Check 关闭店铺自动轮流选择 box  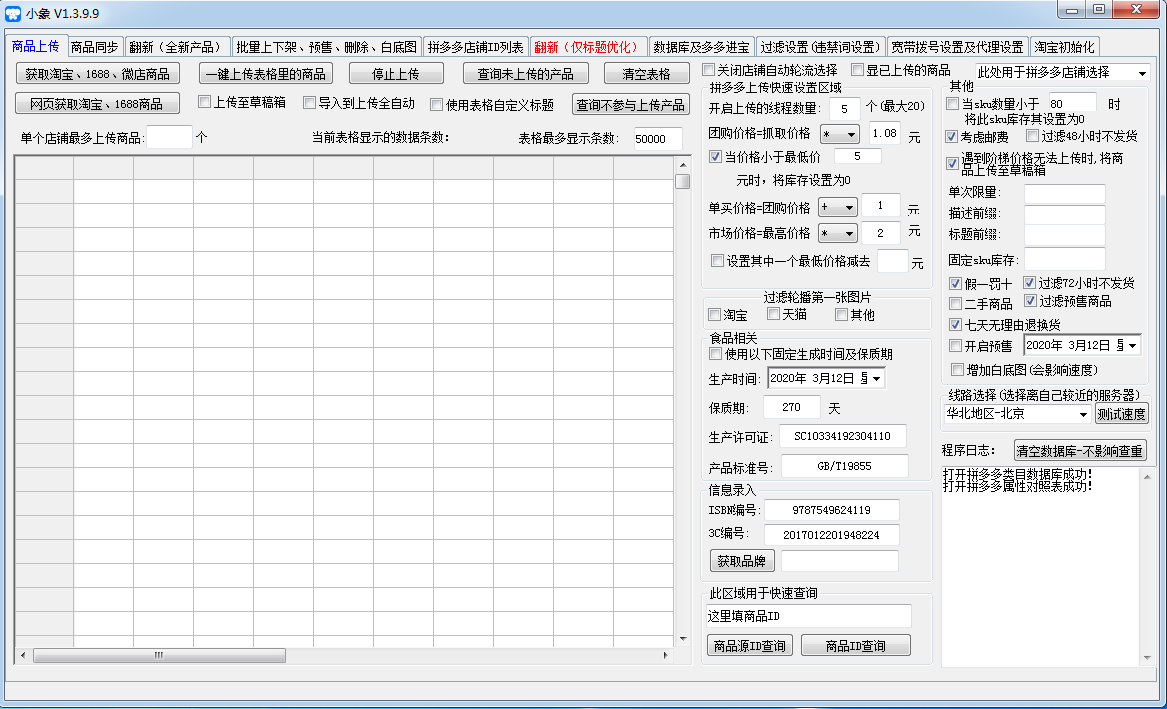709,70
